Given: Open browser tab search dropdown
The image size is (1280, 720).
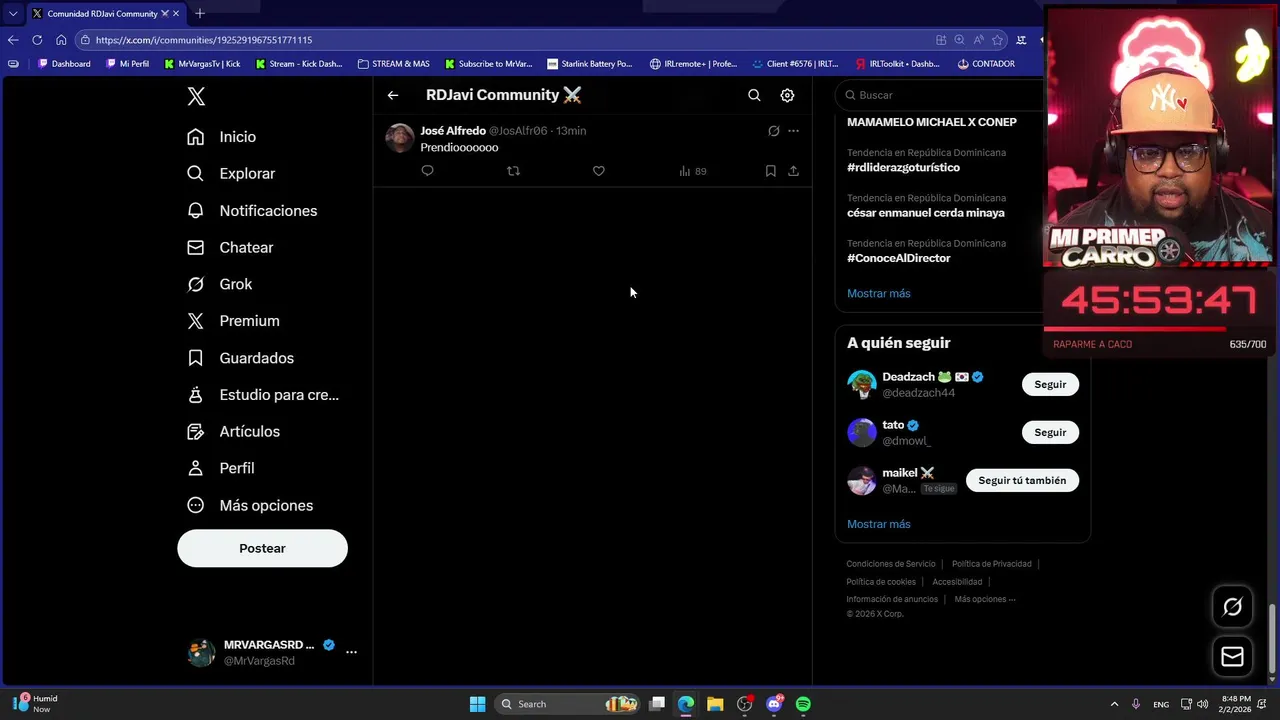Looking at the screenshot, I should click(13, 13).
